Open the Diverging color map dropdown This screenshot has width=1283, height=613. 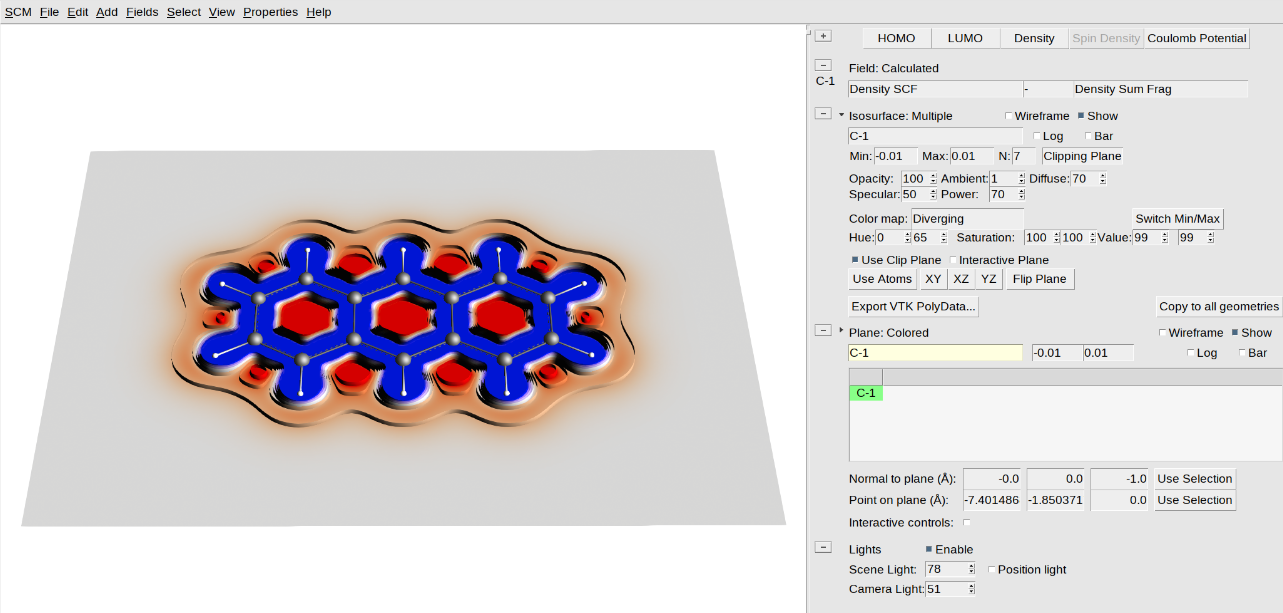point(967,218)
